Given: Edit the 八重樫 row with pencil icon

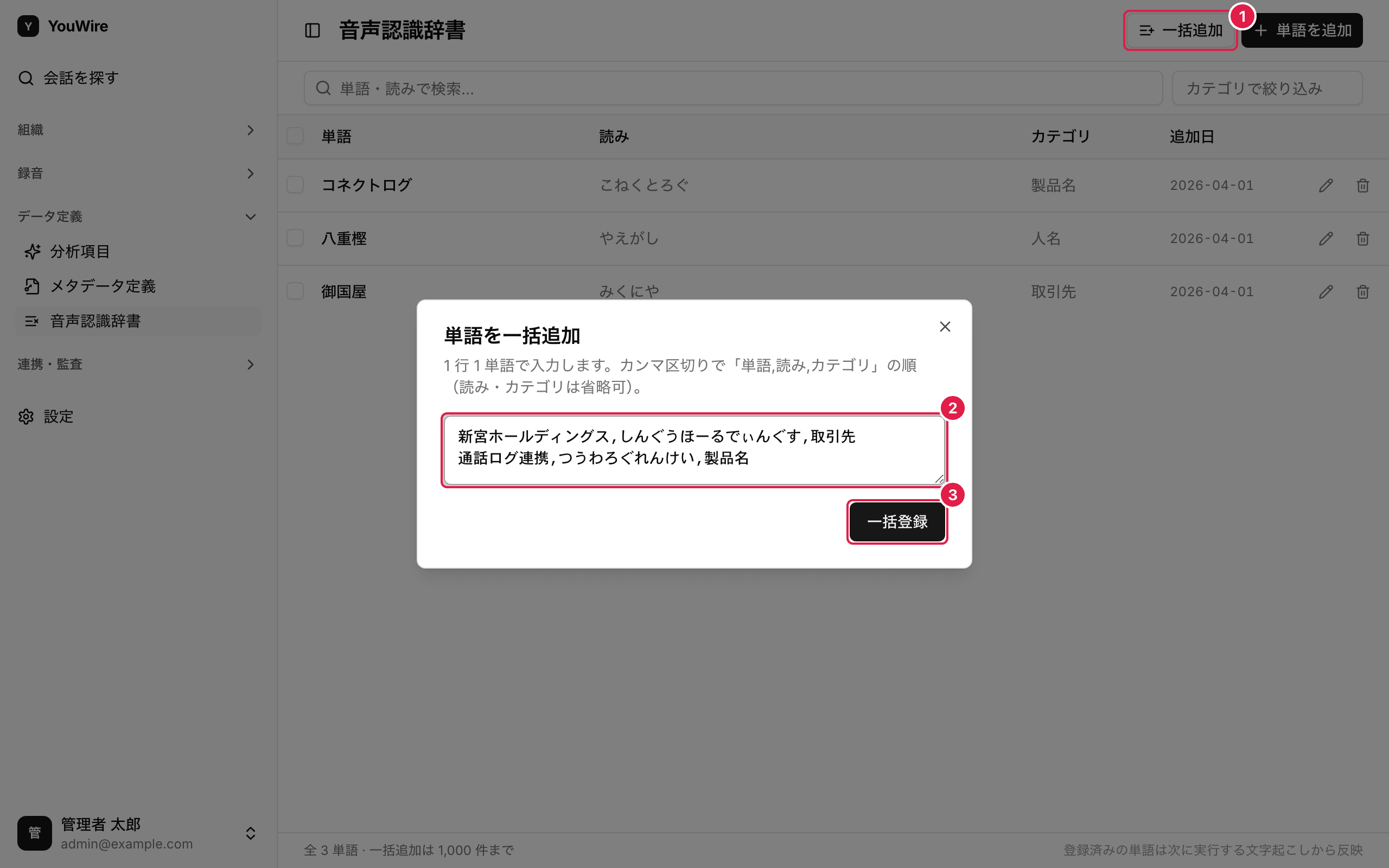Looking at the screenshot, I should pyautogui.click(x=1326, y=239).
